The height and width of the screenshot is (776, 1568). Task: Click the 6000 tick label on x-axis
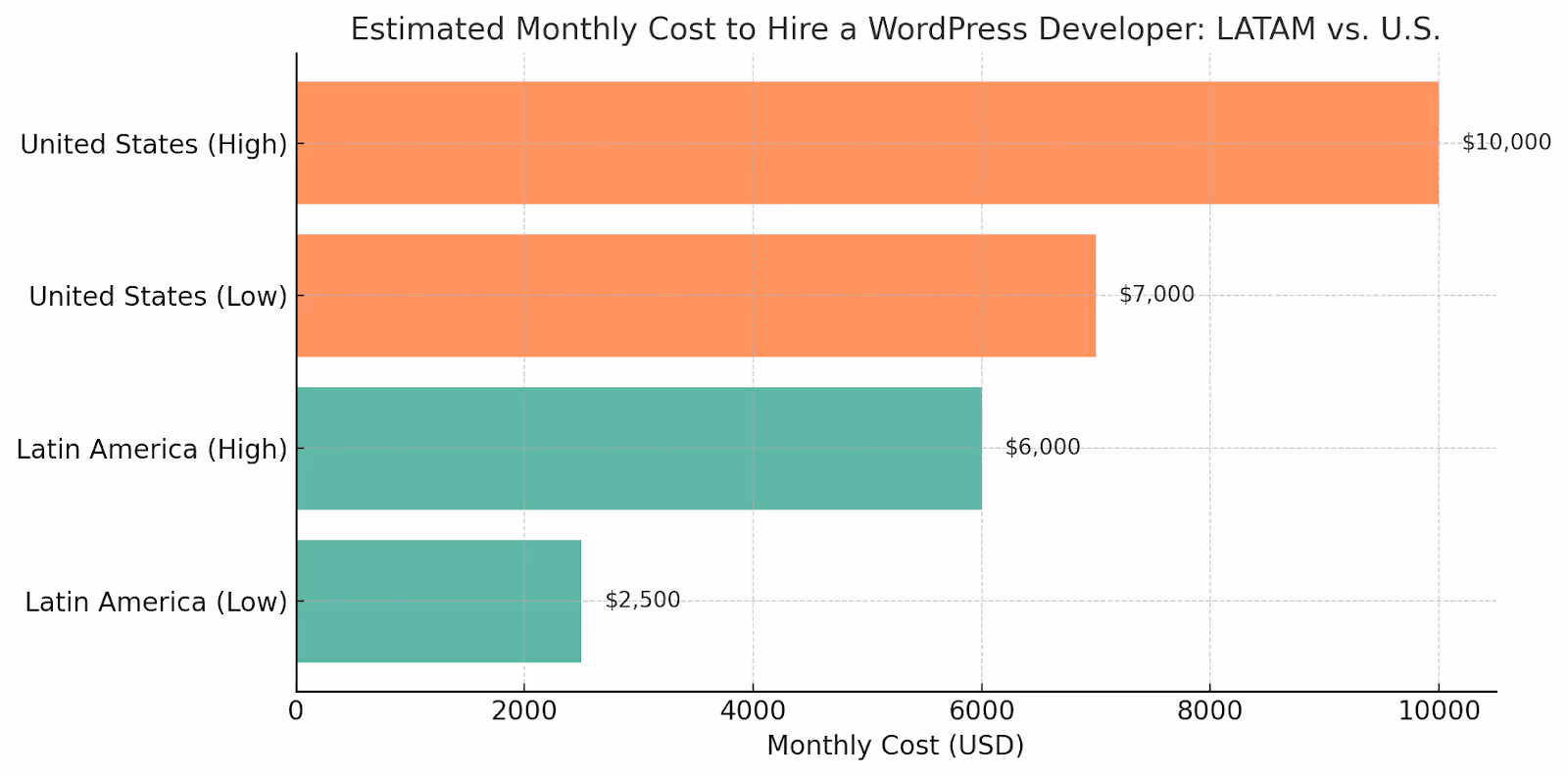coord(981,710)
